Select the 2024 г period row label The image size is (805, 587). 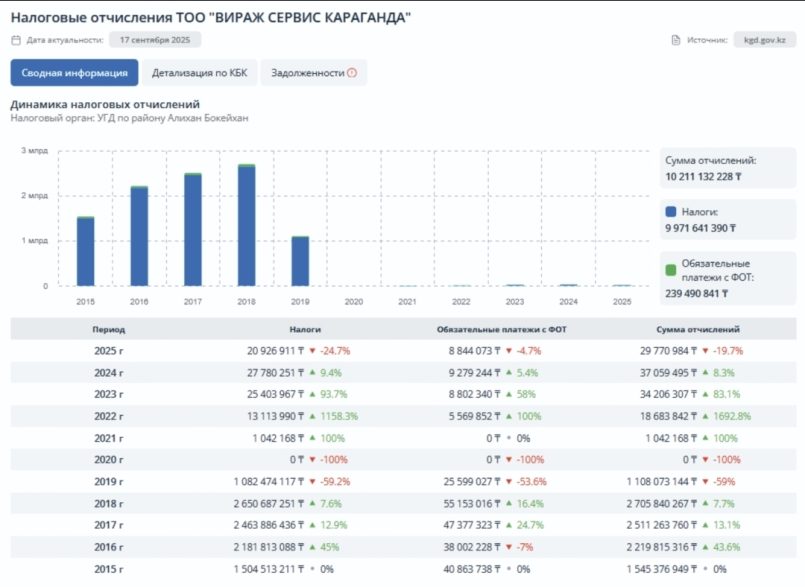108,373
